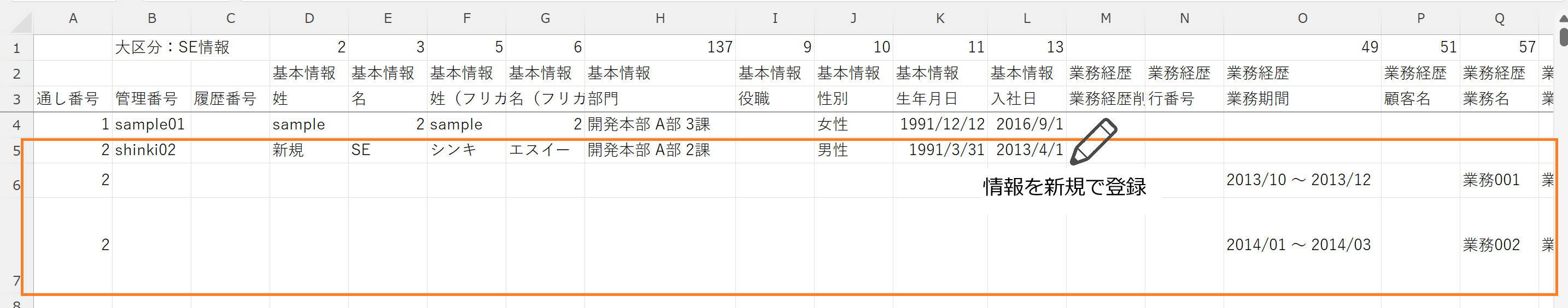Viewport: 1568px width, 308px height.
Task: Click cell containing 大区分：SE情報
Action: coord(172,48)
